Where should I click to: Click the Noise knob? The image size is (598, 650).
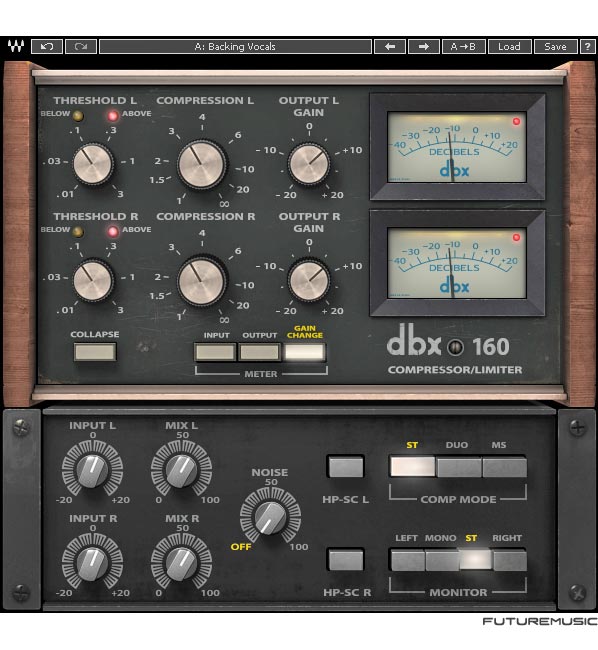tap(270, 518)
